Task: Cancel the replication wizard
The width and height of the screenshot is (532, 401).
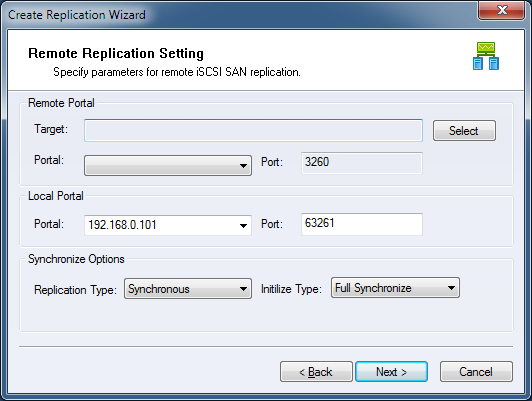Action: point(476,372)
